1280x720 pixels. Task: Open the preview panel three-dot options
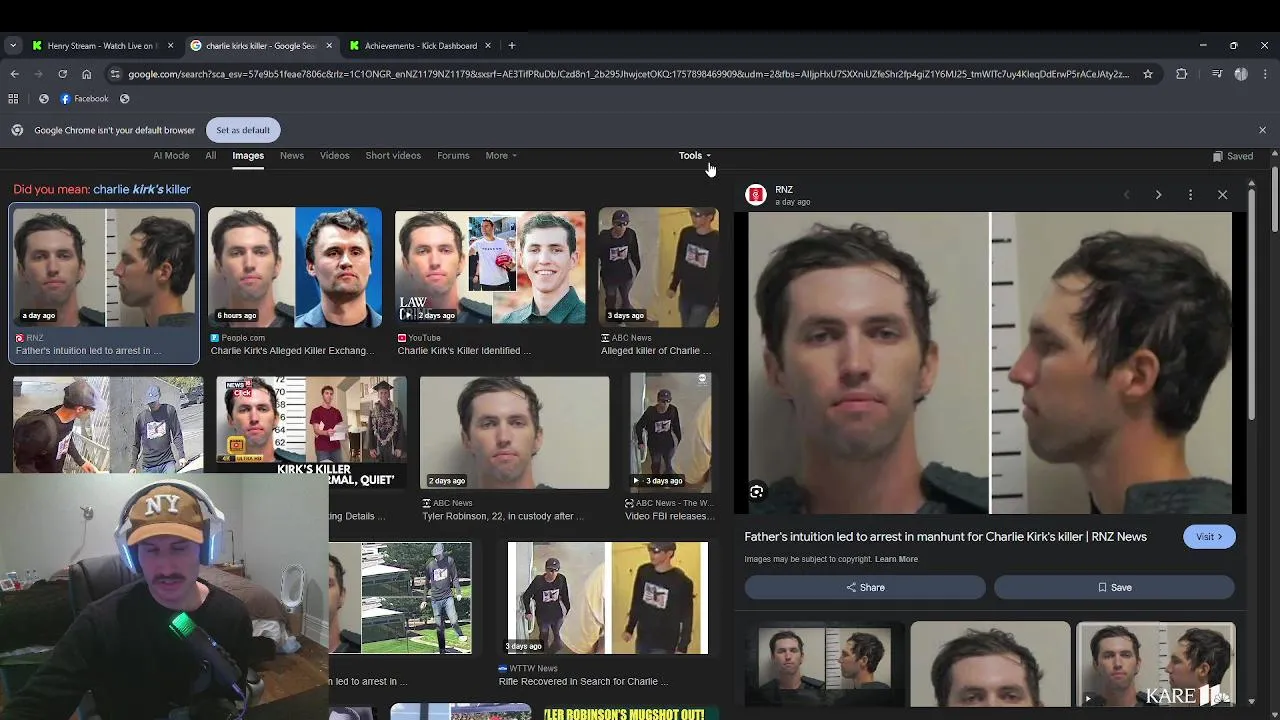pyautogui.click(x=1190, y=195)
